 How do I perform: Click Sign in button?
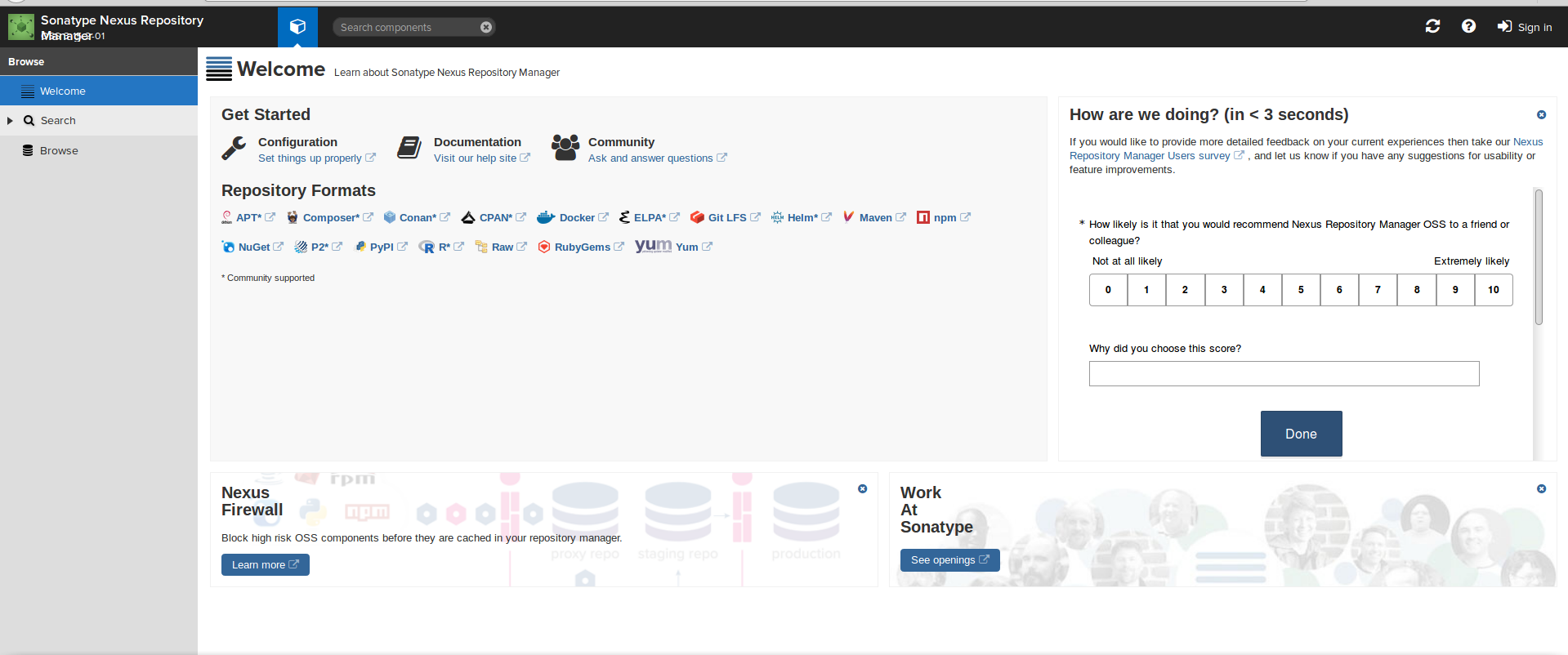[1525, 27]
